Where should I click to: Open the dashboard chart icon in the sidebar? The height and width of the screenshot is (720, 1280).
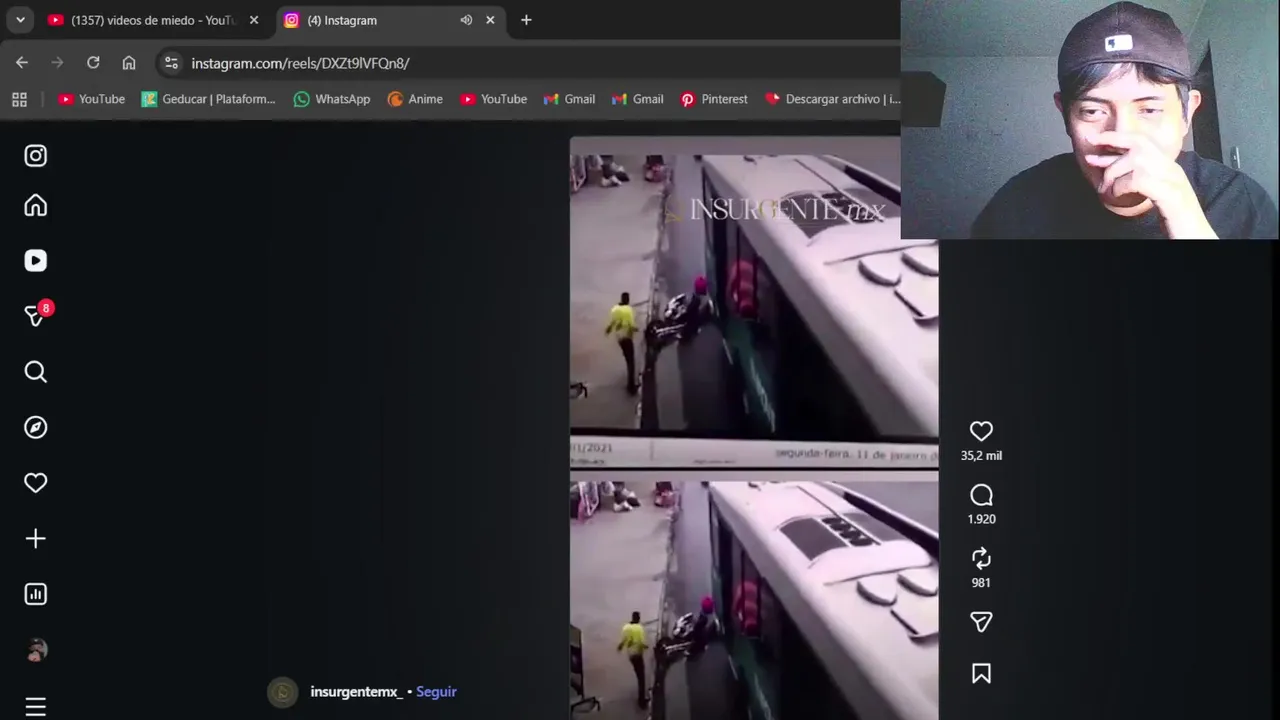pos(36,594)
